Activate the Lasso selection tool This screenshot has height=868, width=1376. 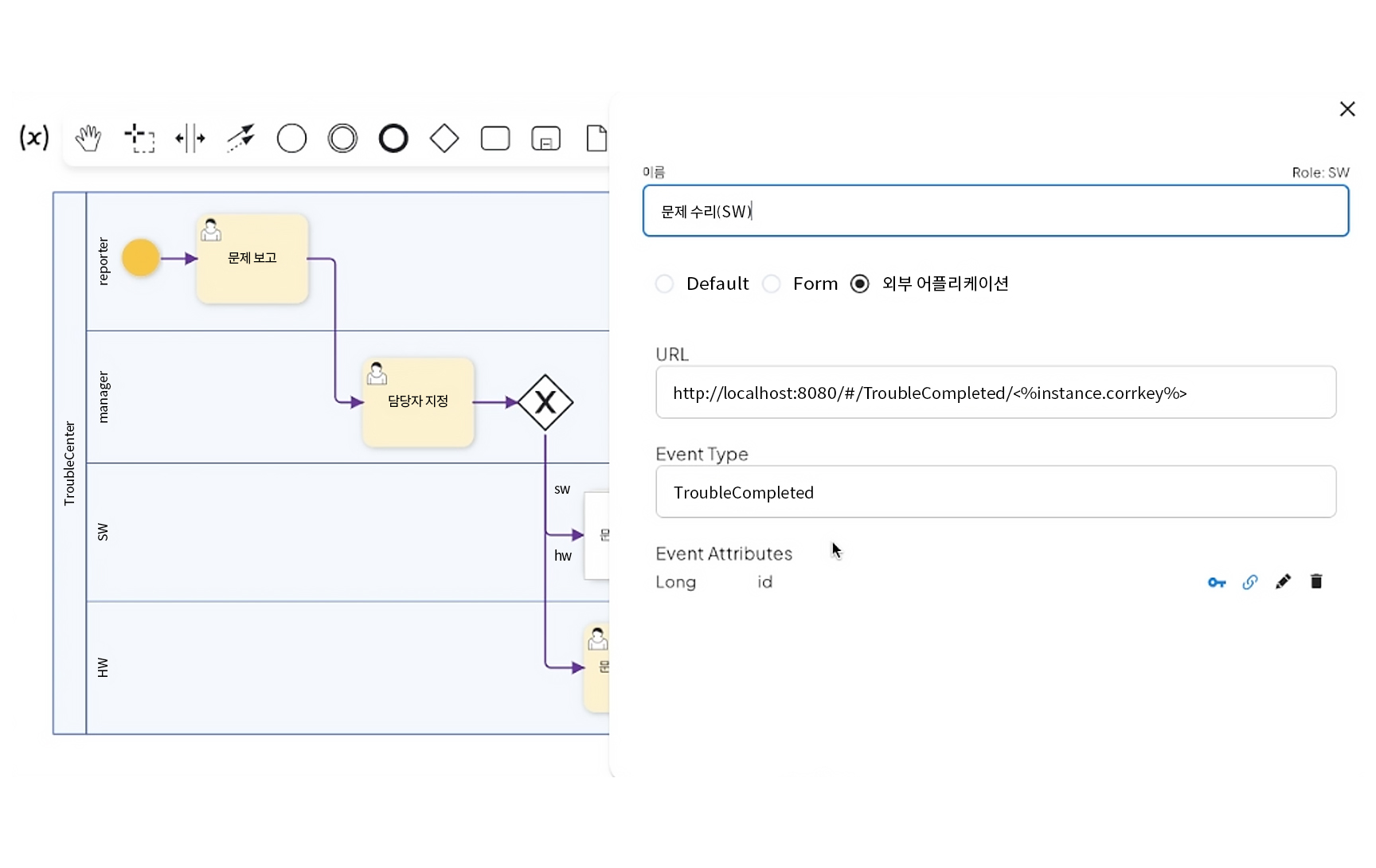[x=139, y=139]
